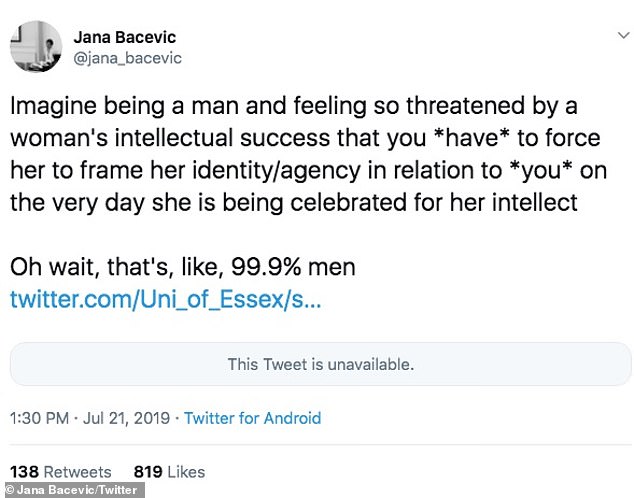Open the Twitter for Android source link

tap(252, 418)
